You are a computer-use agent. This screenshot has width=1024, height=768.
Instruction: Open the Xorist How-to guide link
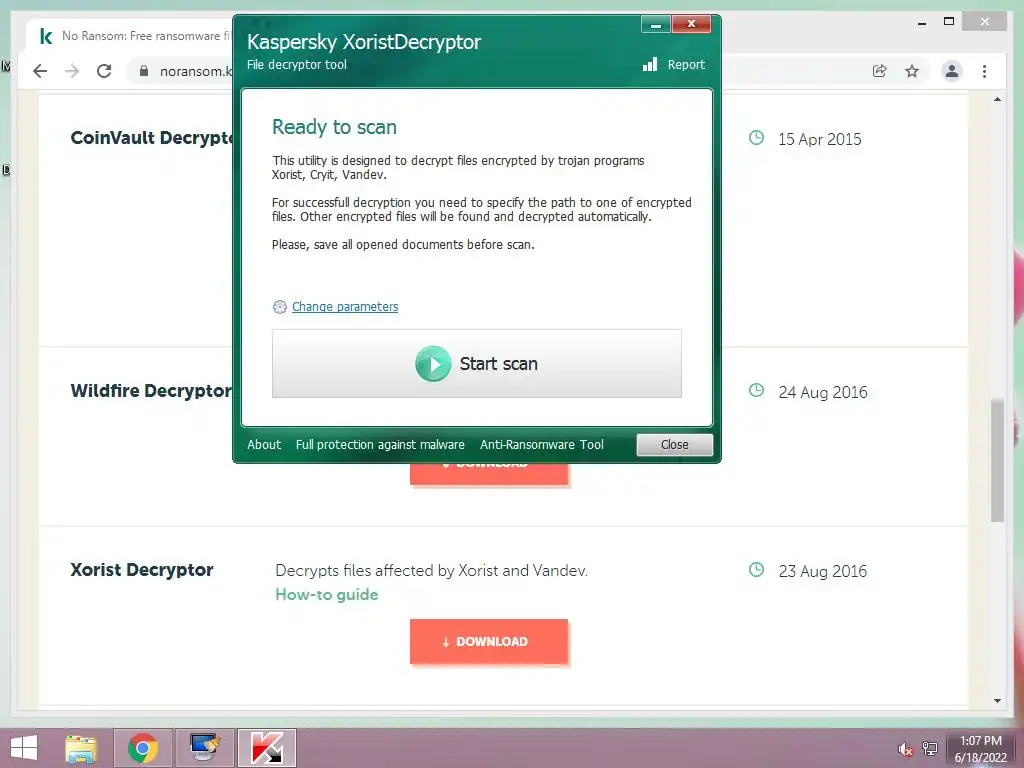pyautogui.click(x=327, y=594)
